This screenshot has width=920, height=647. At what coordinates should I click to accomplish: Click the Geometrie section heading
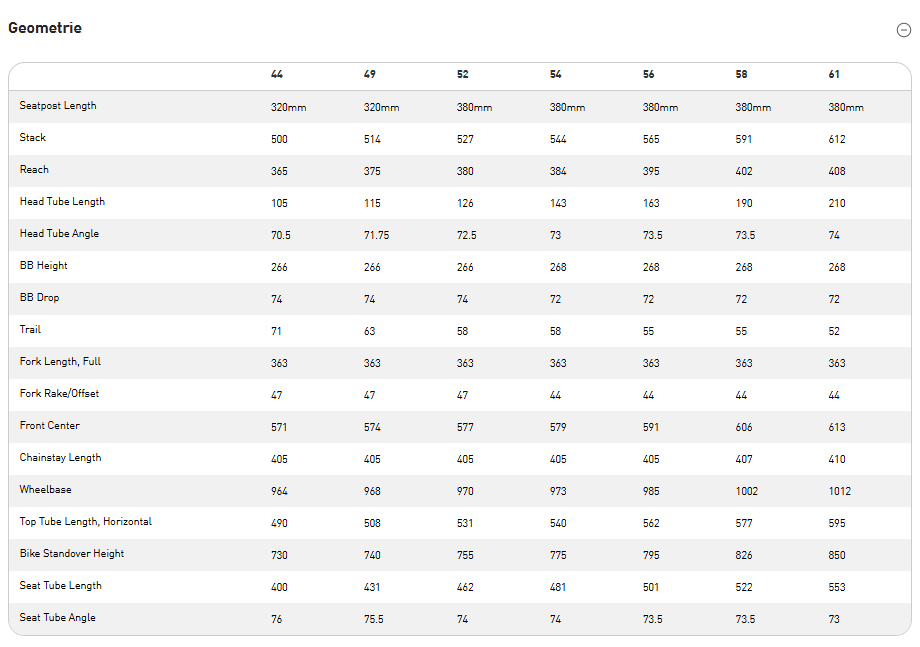coord(45,28)
